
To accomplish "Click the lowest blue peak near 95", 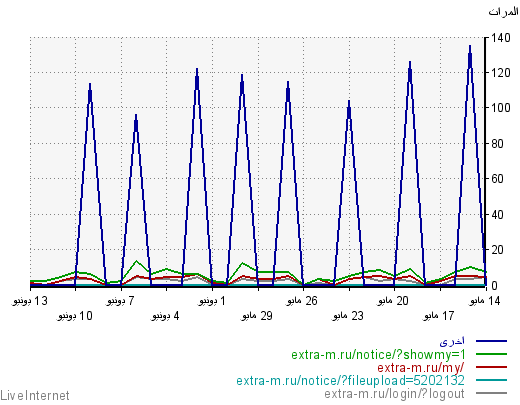I will pyautogui.click(x=136, y=116).
